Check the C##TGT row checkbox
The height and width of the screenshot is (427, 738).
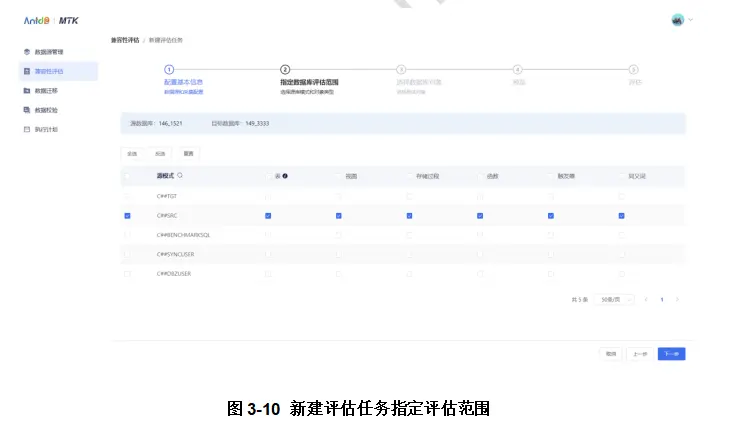[x=127, y=196]
